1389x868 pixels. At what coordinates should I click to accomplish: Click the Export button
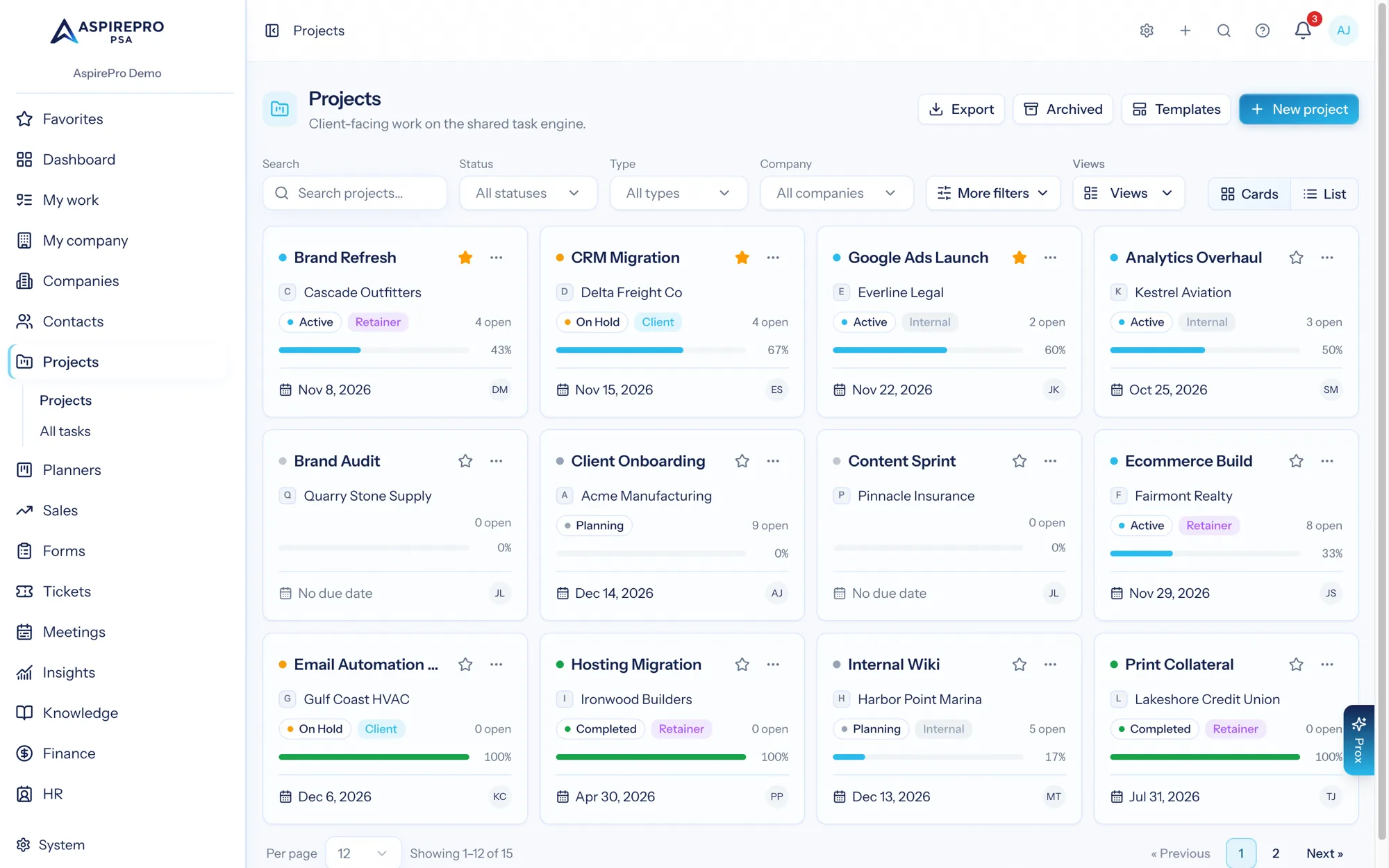point(961,109)
